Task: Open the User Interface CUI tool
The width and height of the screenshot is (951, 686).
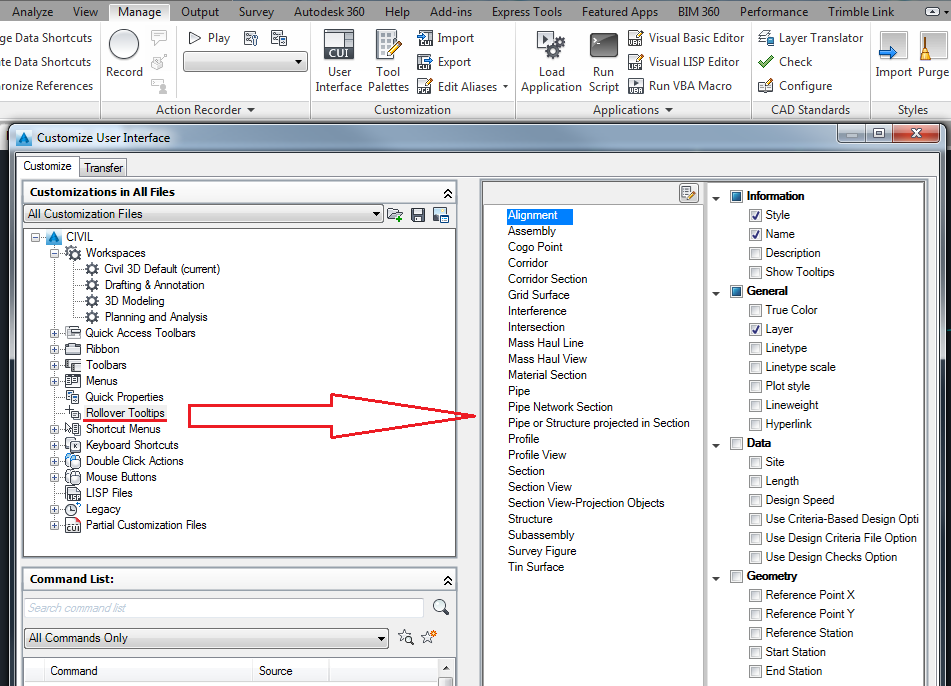Action: pyautogui.click(x=338, y=62)
